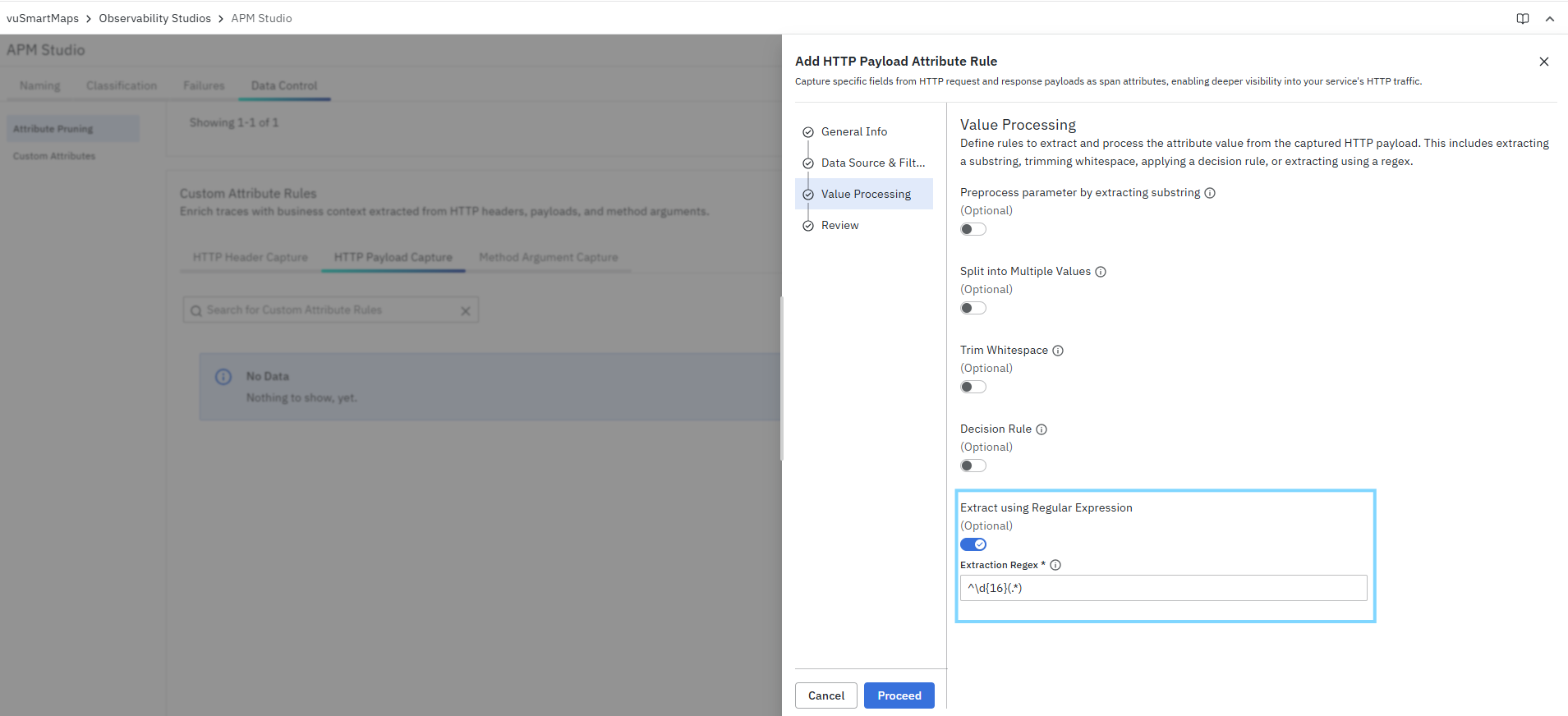Open the HTTP Header Capture tab

pos(251,257)
